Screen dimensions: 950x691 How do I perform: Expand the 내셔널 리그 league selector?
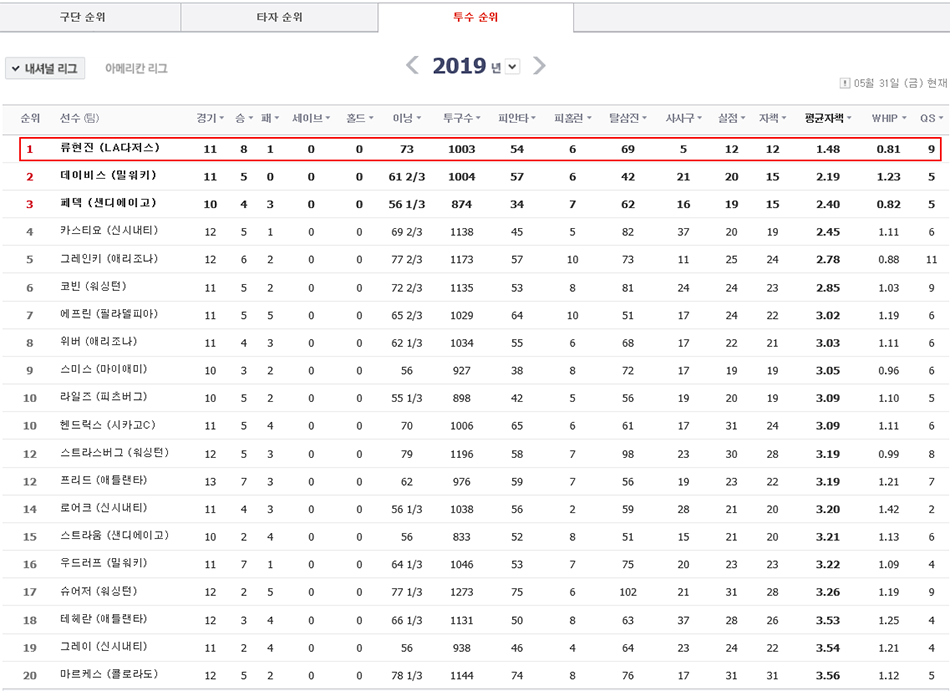pyautogui.click(x=45, y=68)
